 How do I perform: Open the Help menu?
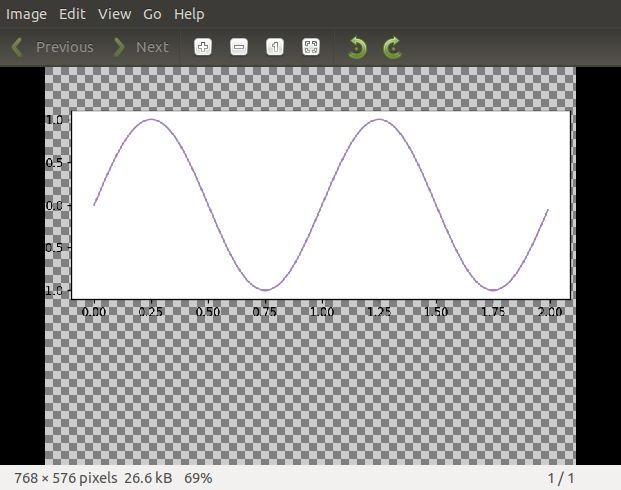tap(189, 14)
